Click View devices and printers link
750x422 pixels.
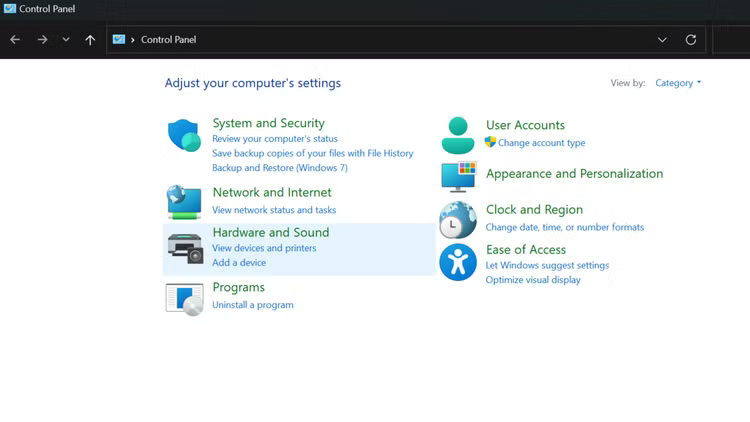(x=264, y=248)
